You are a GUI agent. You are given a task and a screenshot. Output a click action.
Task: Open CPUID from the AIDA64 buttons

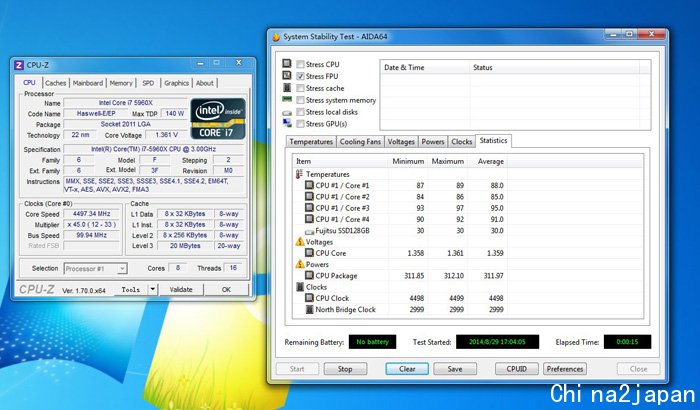click(517, 369)
